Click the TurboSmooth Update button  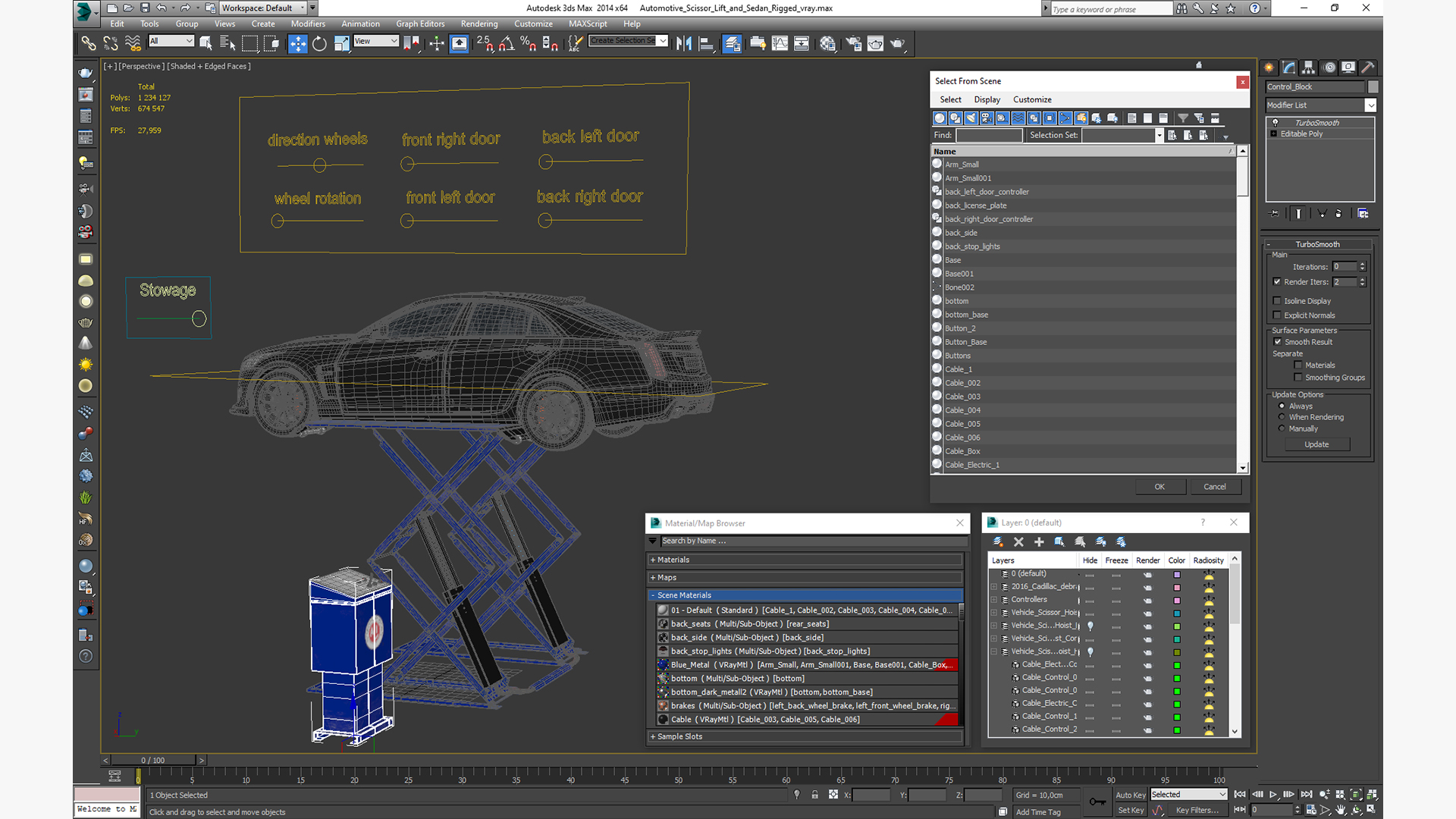tap(1316, 444)
